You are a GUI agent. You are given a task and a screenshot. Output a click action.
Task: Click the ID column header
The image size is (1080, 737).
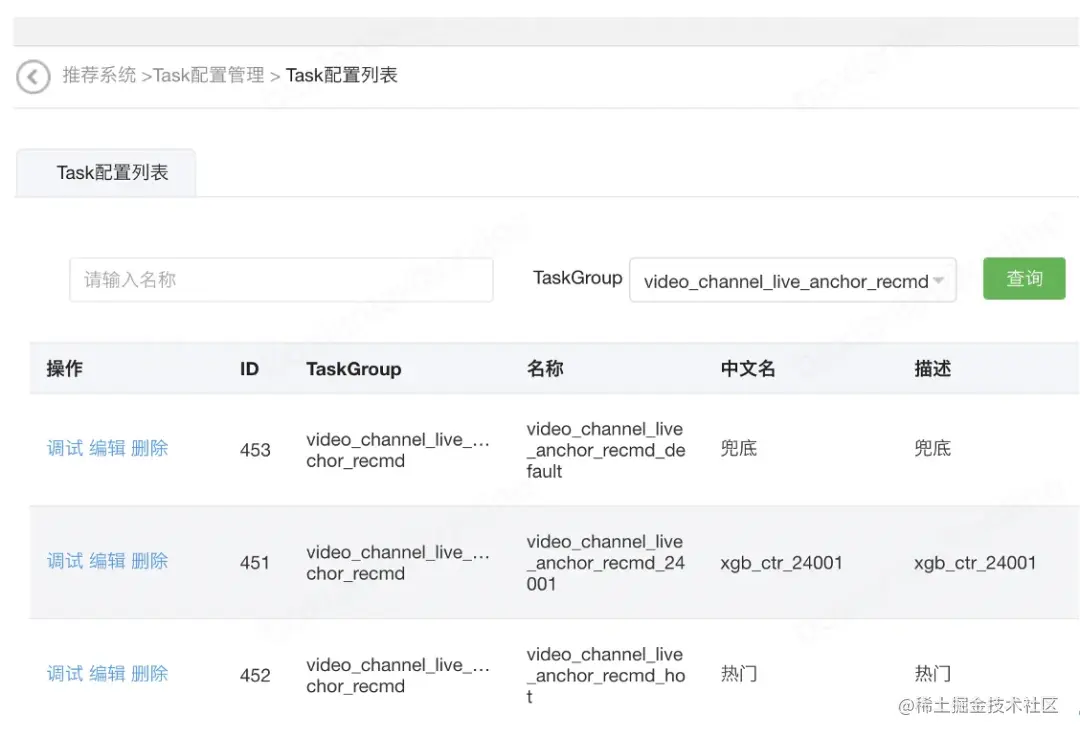coord(249,368)
